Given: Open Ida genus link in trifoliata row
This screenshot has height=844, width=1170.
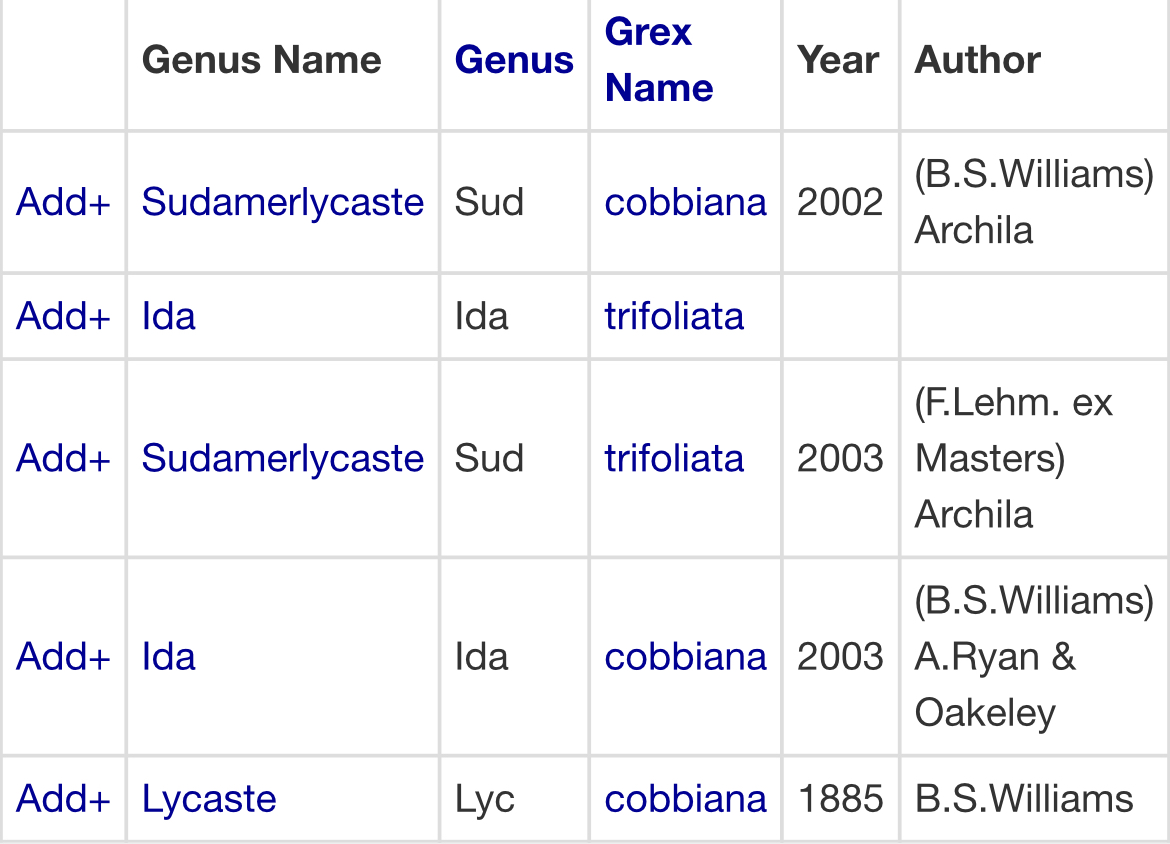Looking at the screenshot, I should tap(168, 316).
